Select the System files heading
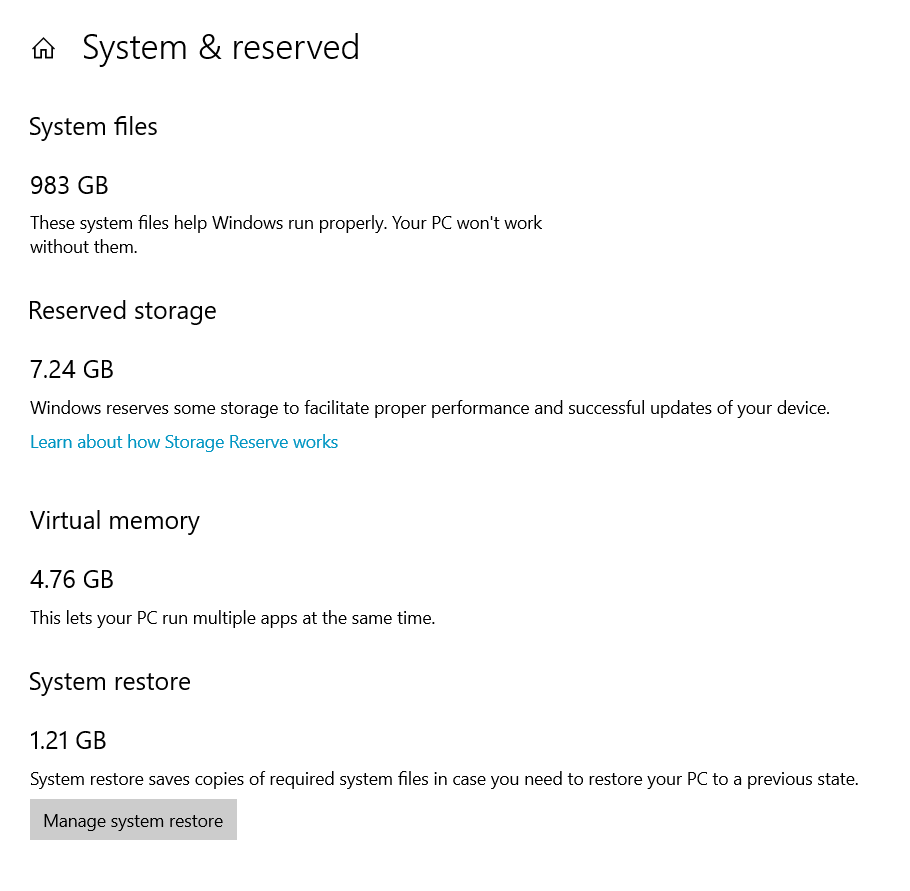This screenshot has width=910, height=891. pos(93,127)
